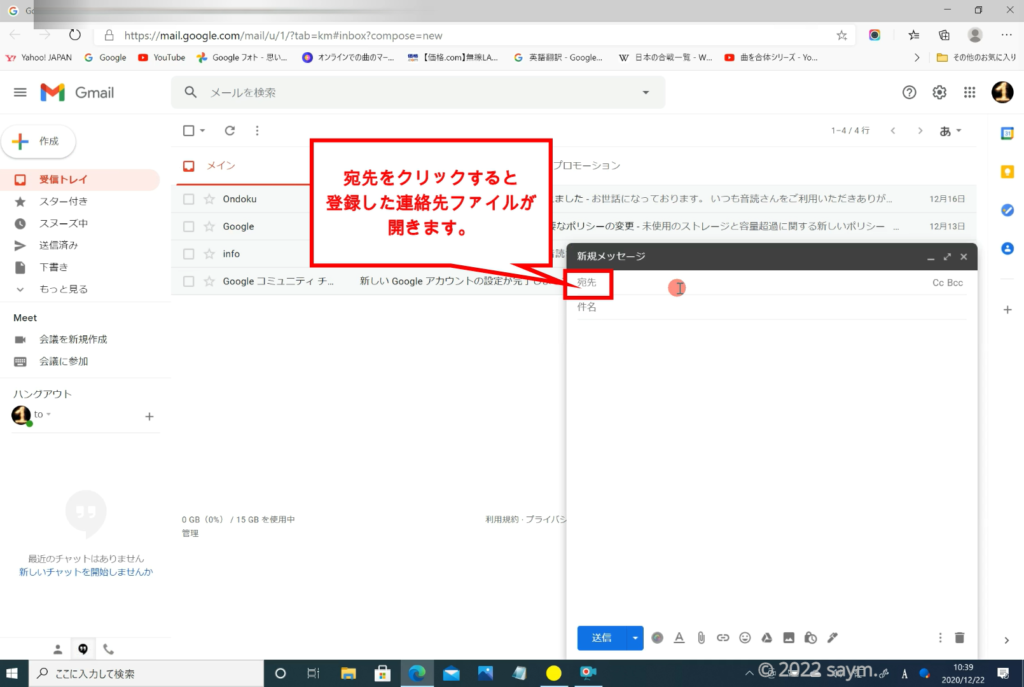Discard the draft with the trash icon
Viewport: 1024px width, 687px height.
[960, 637]
